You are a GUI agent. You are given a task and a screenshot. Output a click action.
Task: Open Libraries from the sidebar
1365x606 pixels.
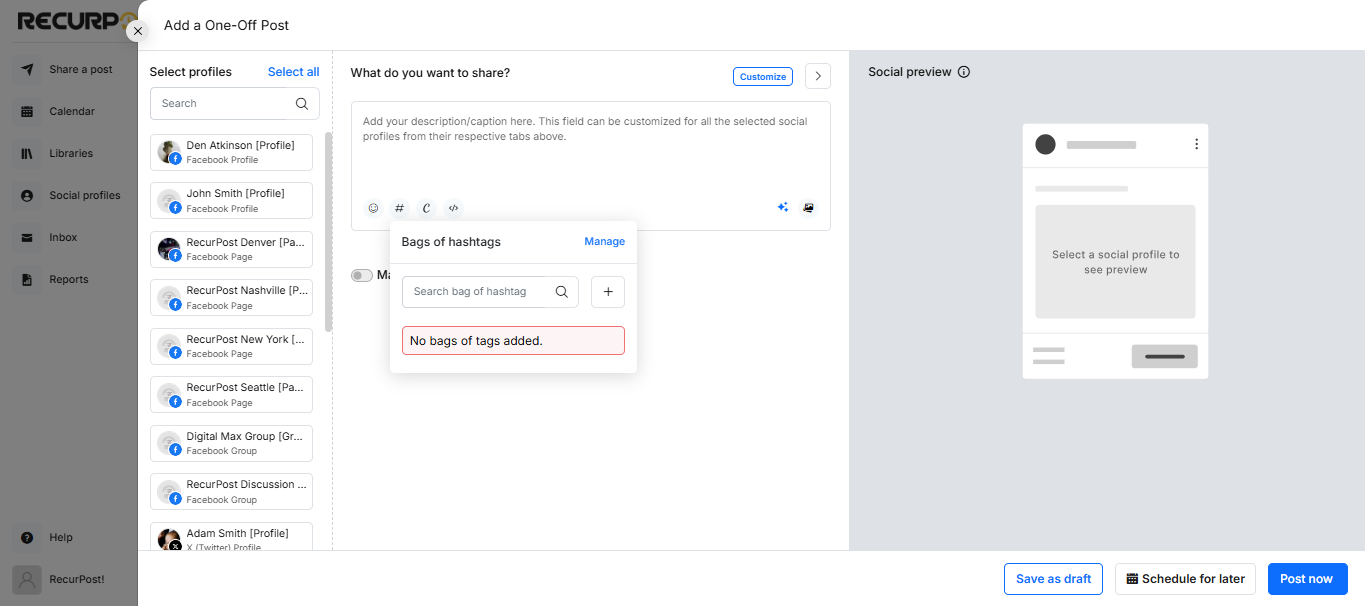(71, 154)
